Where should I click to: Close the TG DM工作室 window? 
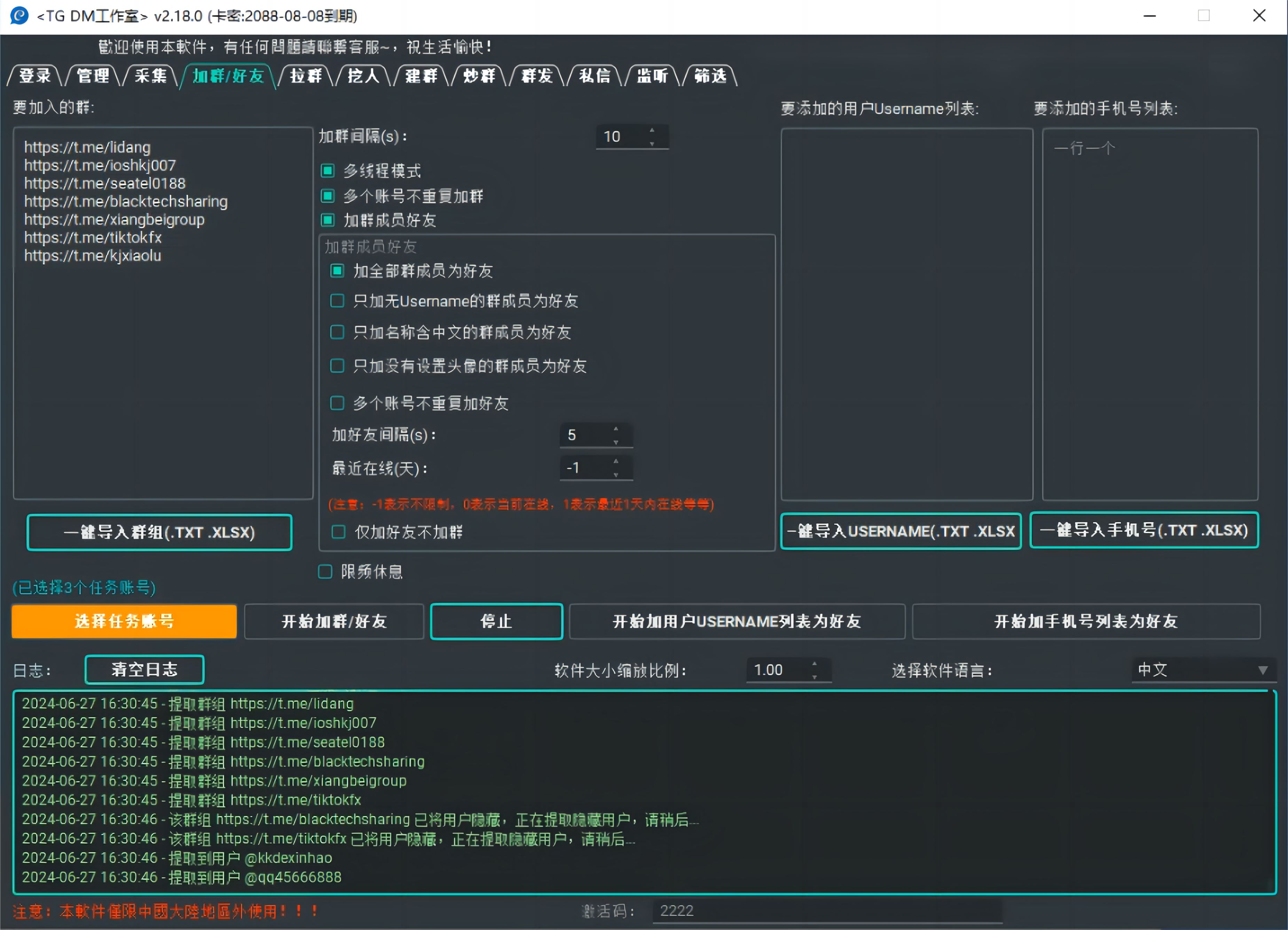[1259, 16]
